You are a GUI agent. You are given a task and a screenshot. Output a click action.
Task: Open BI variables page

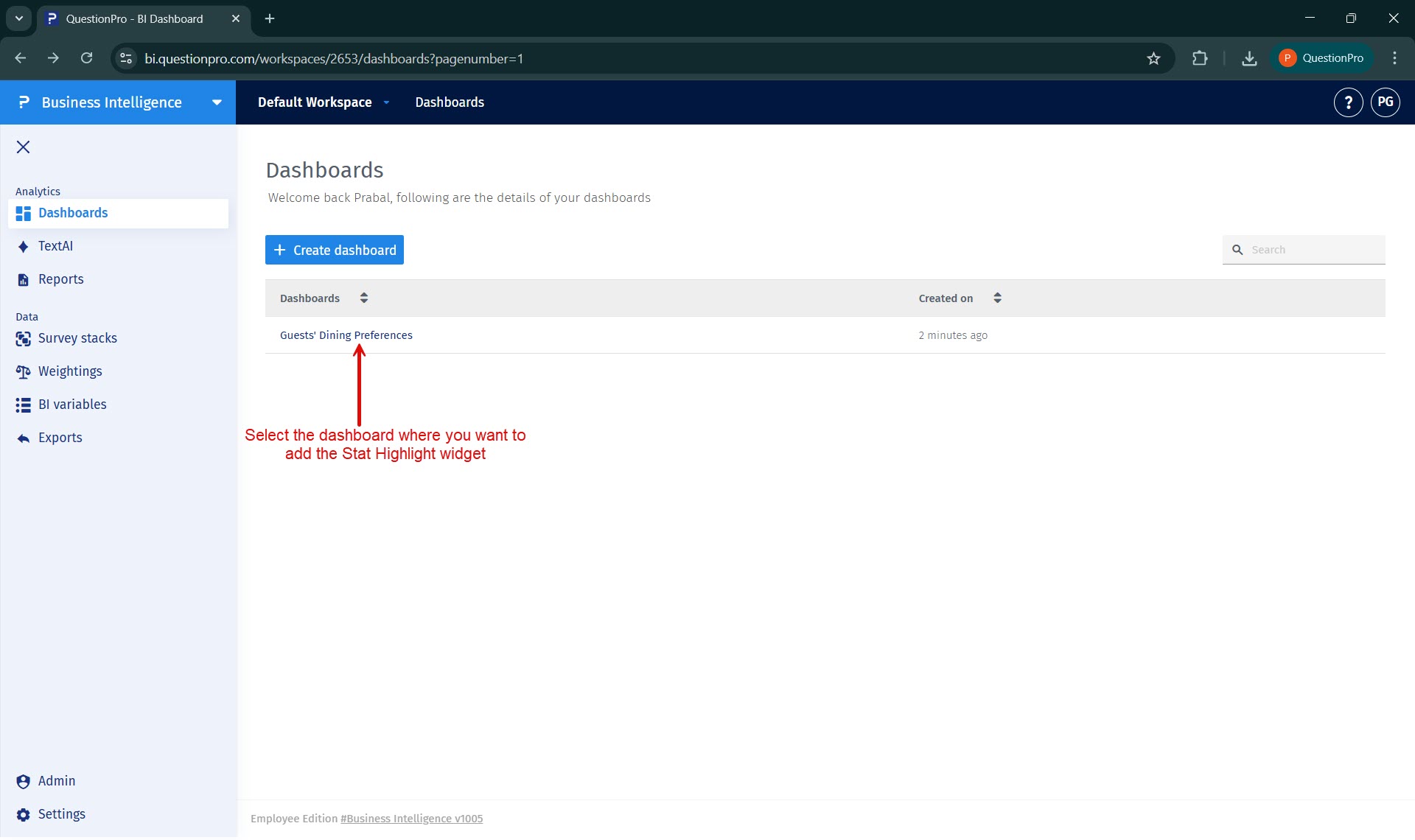point(71,405)
